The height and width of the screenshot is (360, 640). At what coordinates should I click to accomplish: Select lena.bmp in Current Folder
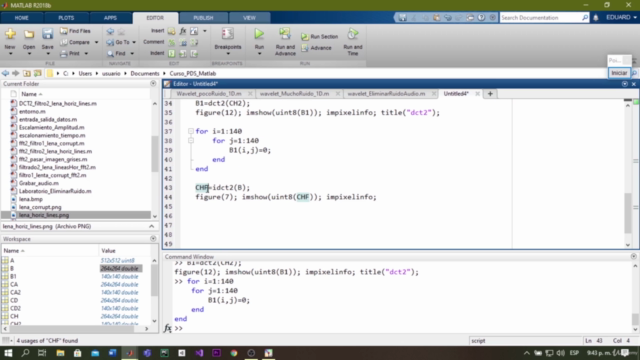[31, 199]
